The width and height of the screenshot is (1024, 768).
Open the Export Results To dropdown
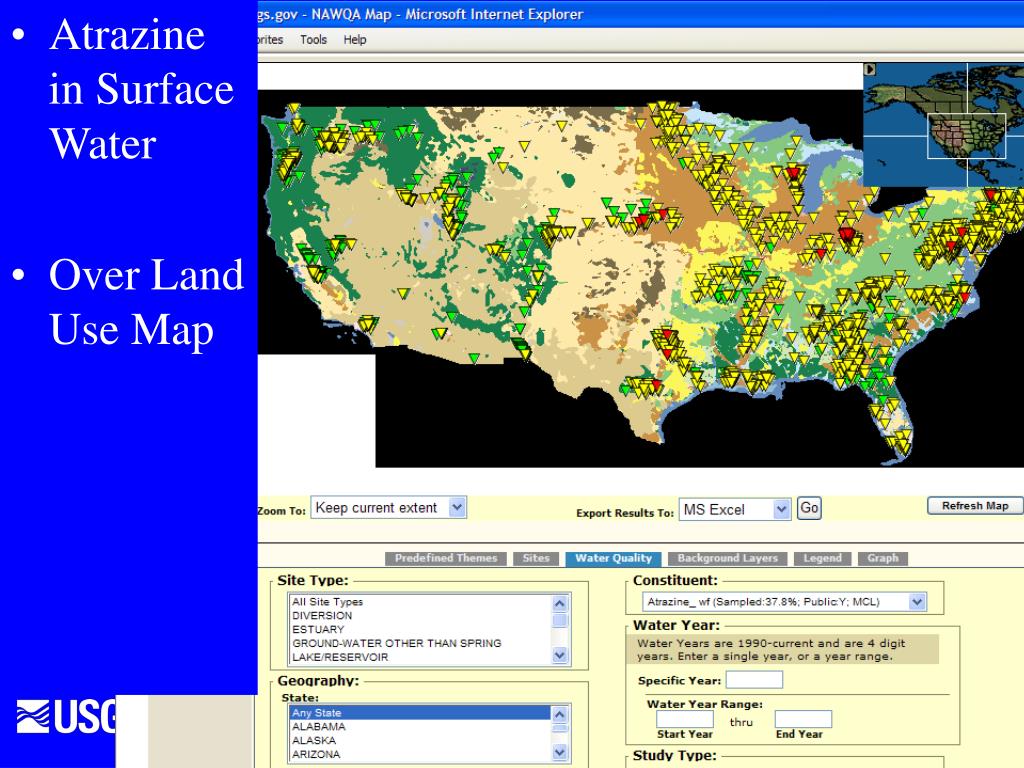735,509
